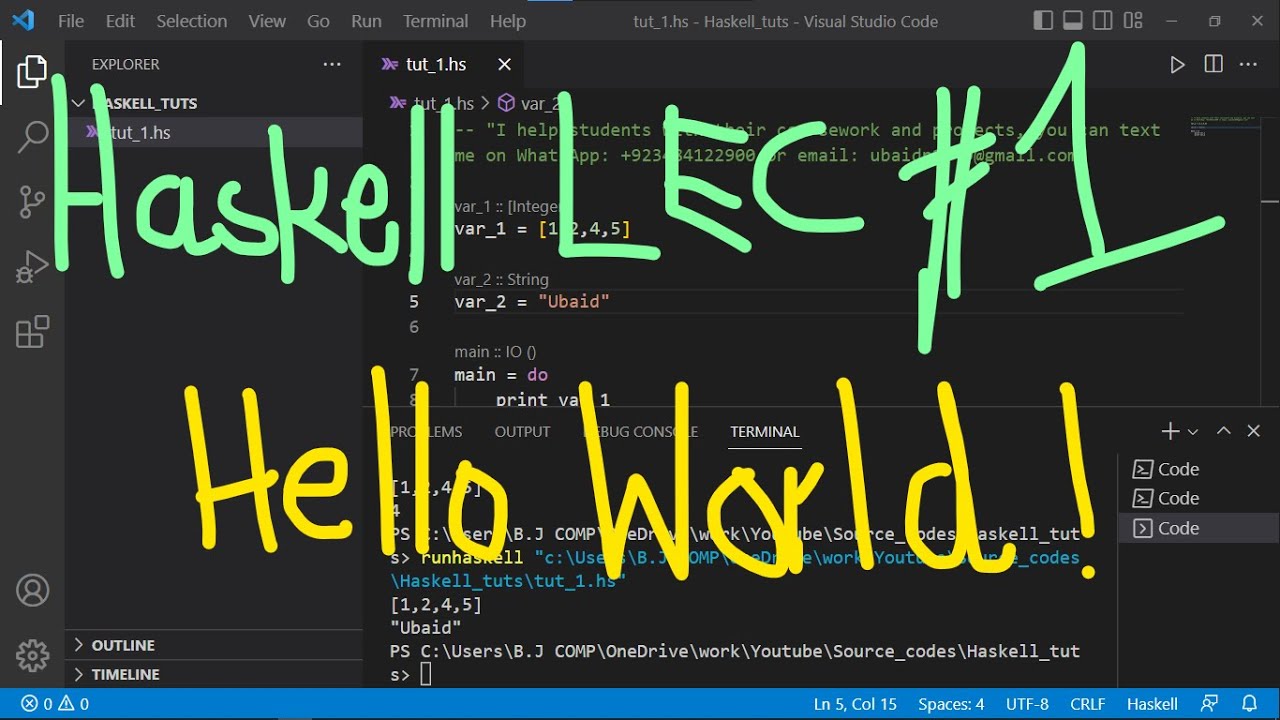Expand the TIMELINE section
The height and width of the screenshot is (720, 1280).
pos(214,674)
